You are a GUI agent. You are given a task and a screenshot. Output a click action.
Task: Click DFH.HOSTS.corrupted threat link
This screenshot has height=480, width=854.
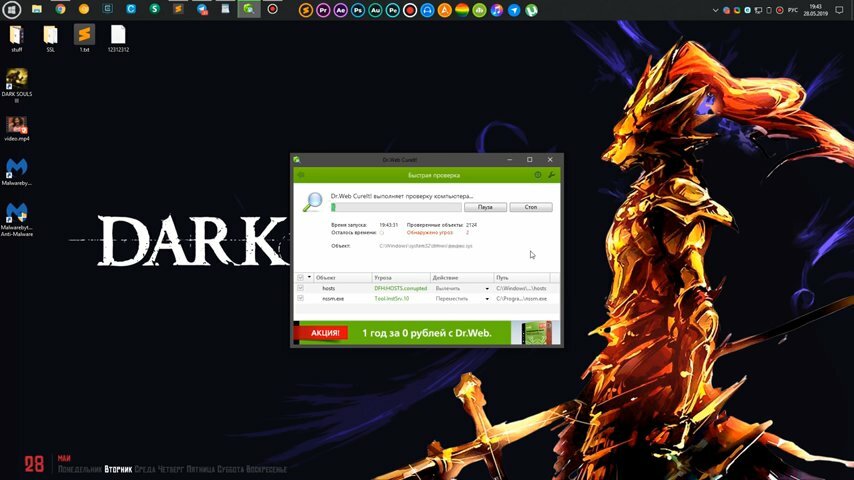pyautogui.click(x=400, y=288)
